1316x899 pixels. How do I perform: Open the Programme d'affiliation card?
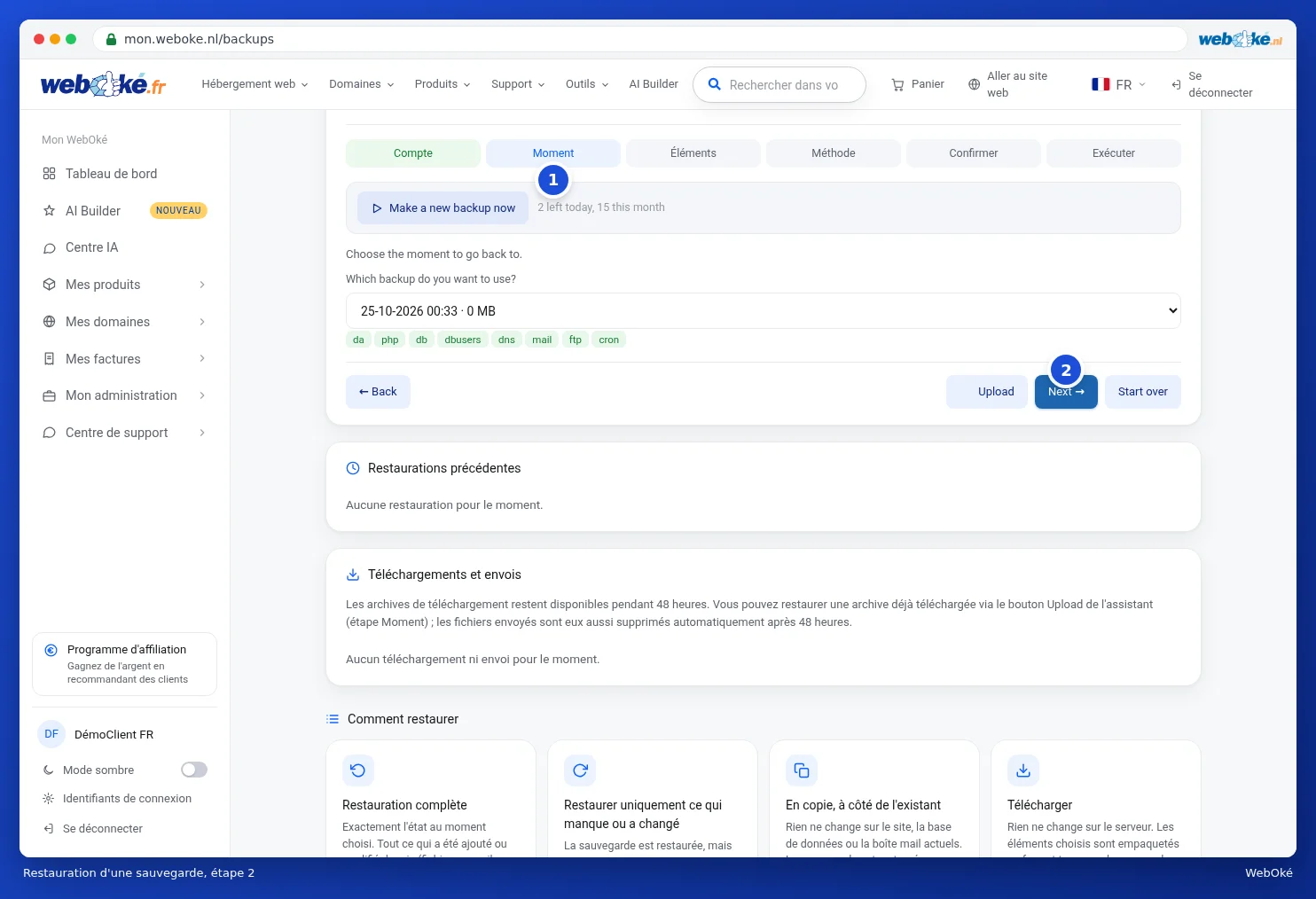(x=124, y=664)
